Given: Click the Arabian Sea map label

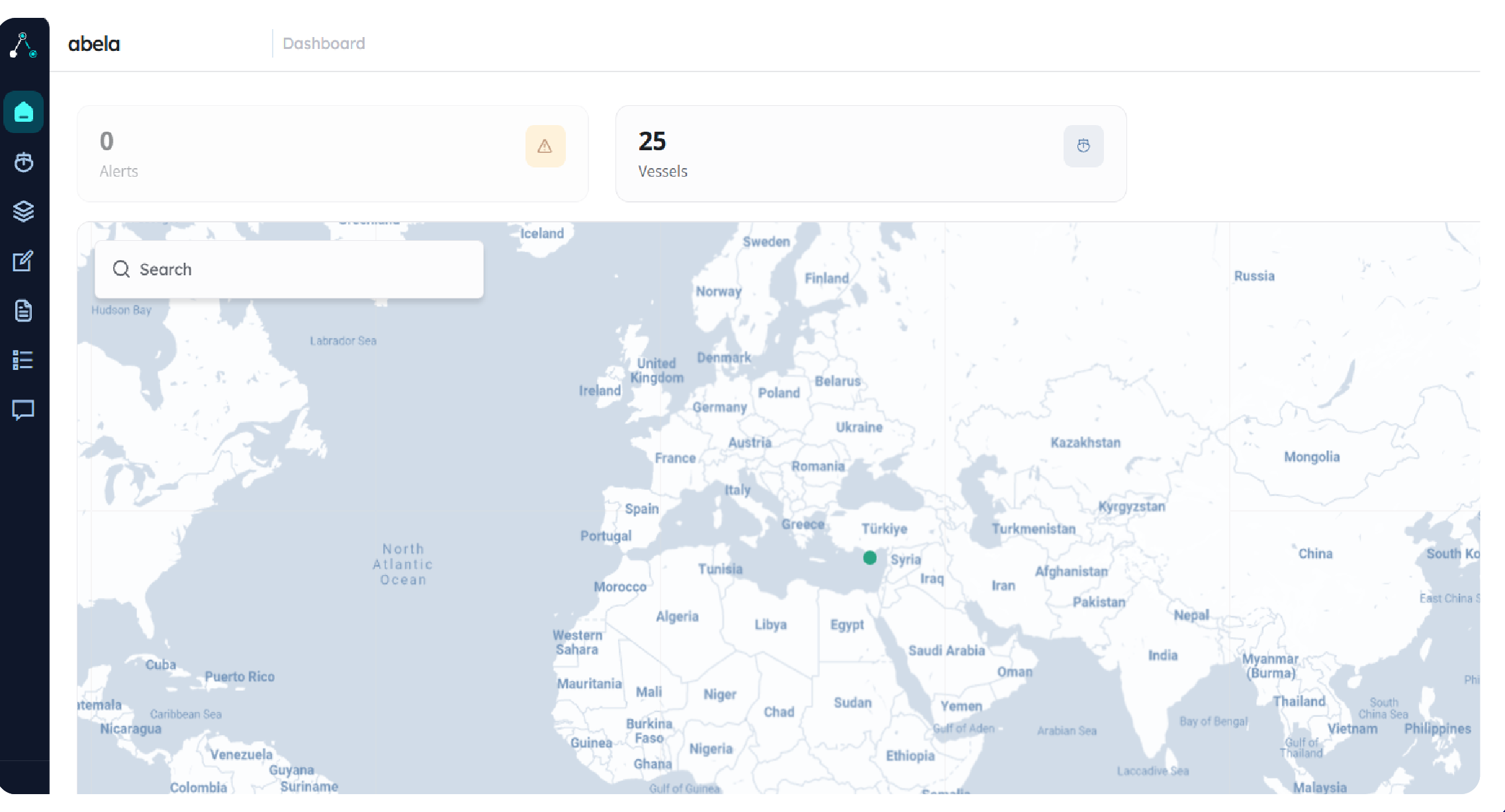Looking at the screenshot, I should (1067, 731).
